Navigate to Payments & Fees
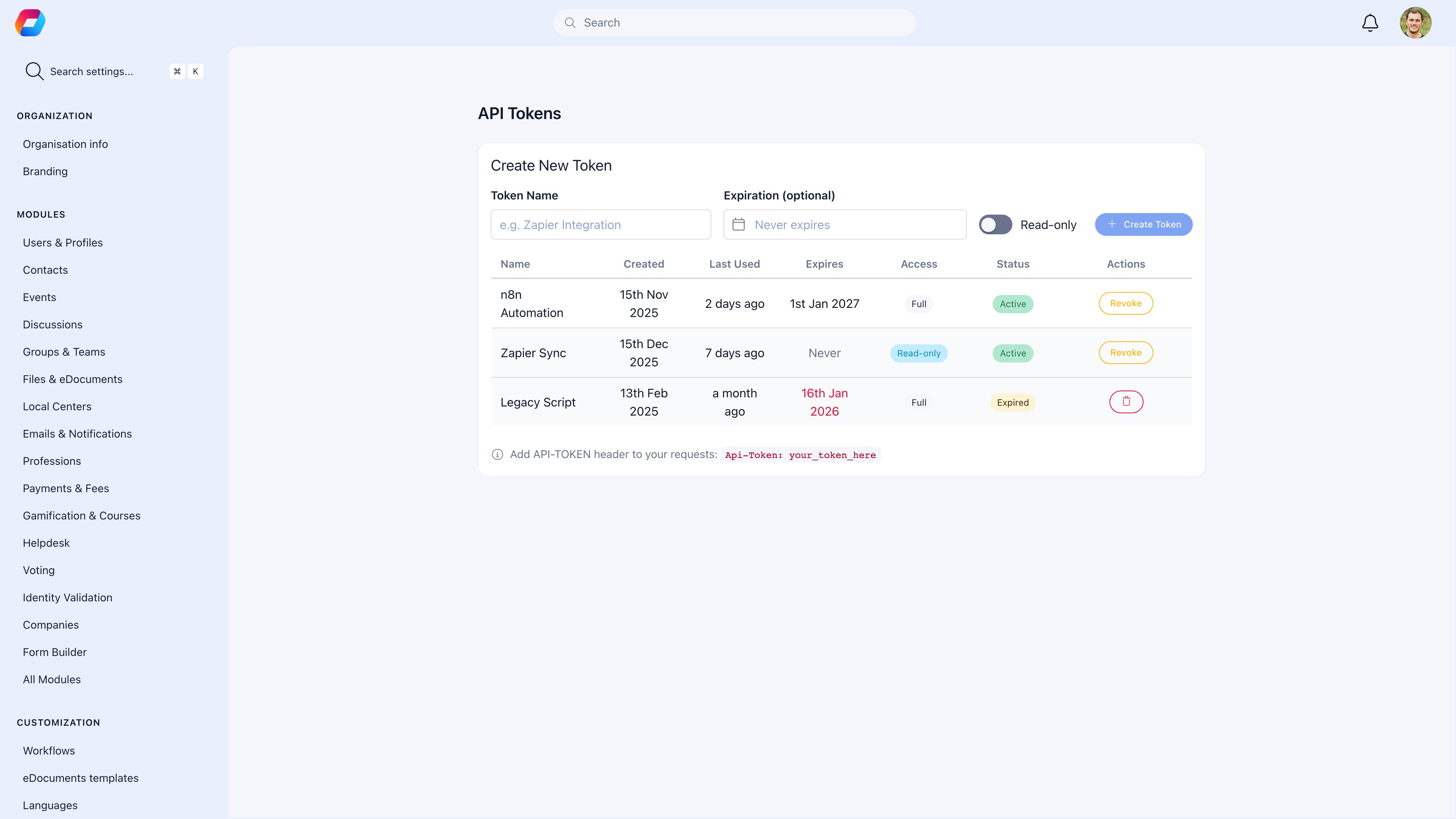1456x819 pixels. click(66, 488)
